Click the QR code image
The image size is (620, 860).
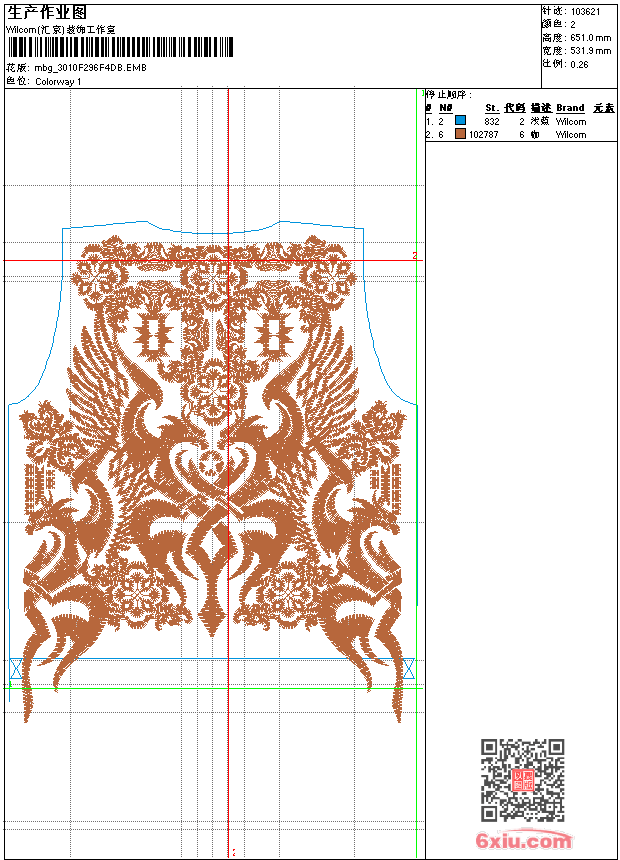[x=523, y=780]
